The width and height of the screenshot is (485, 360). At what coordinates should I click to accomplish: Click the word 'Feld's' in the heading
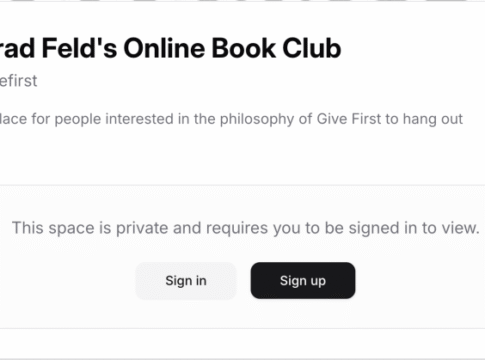point(79,49)
